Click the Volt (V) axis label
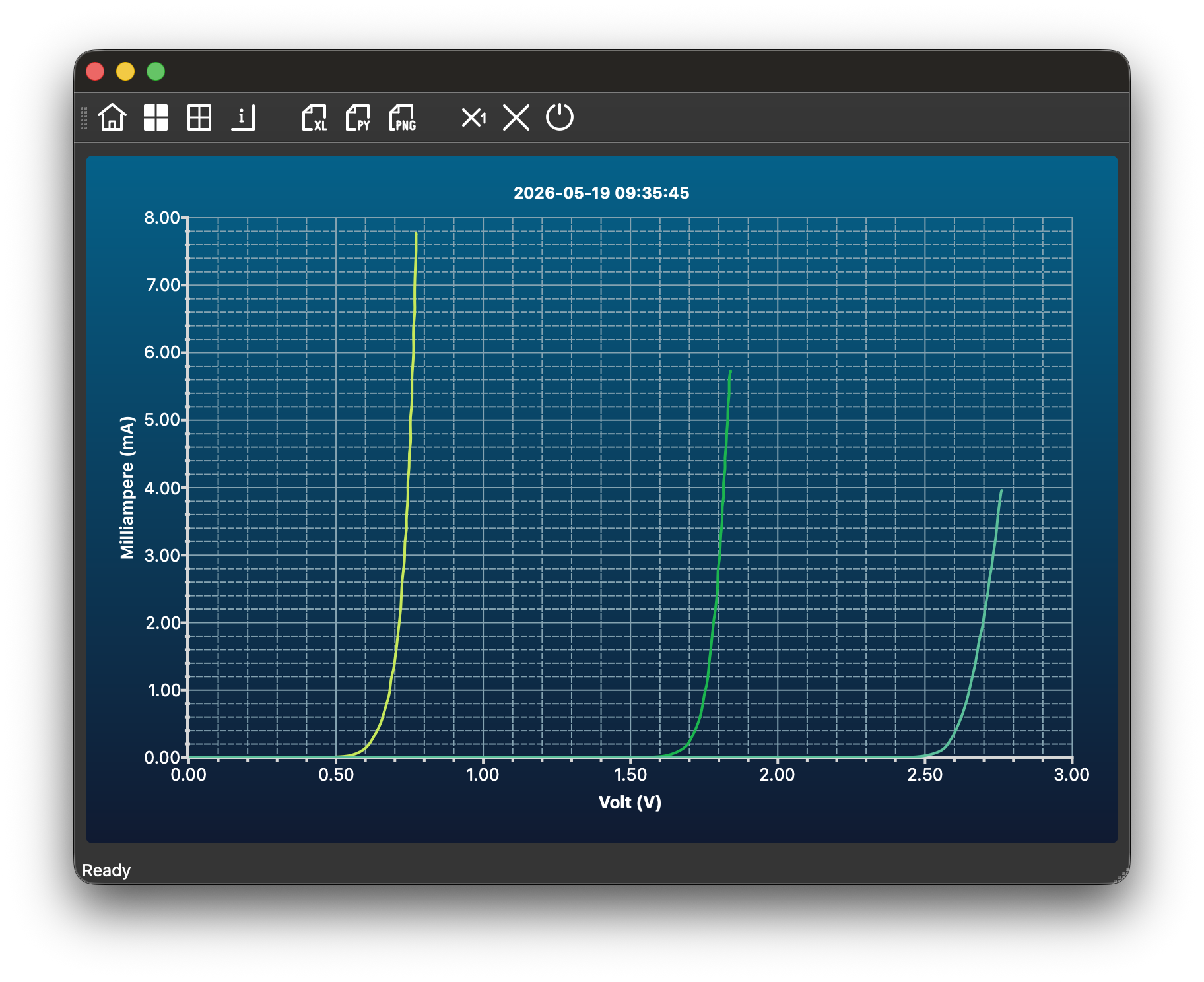 coord(630,802)
